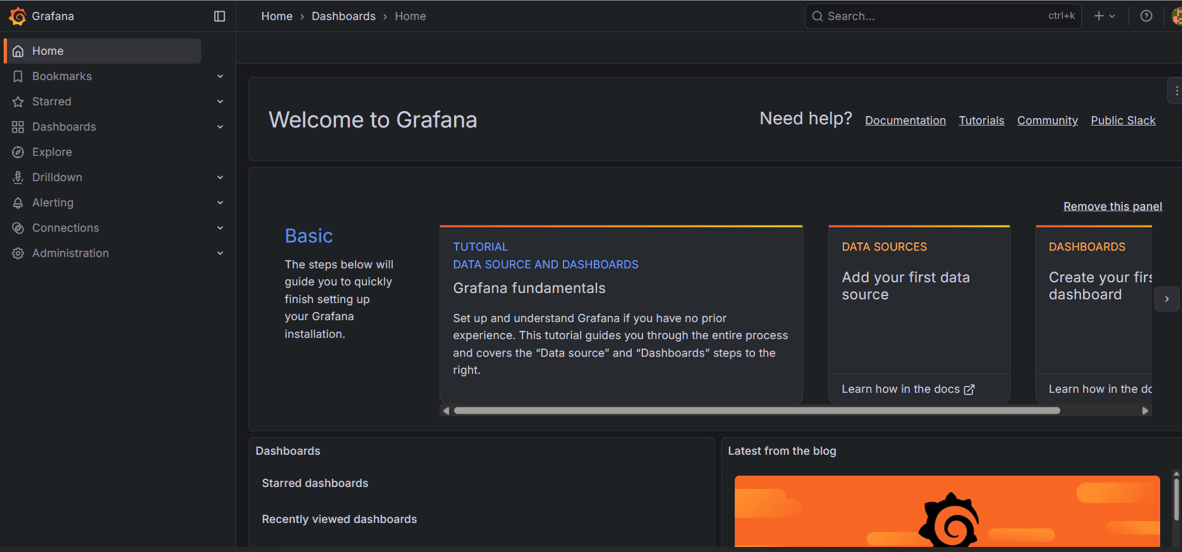
Task: Expand the Starred section chevron
Action: [x=220, y=102]
